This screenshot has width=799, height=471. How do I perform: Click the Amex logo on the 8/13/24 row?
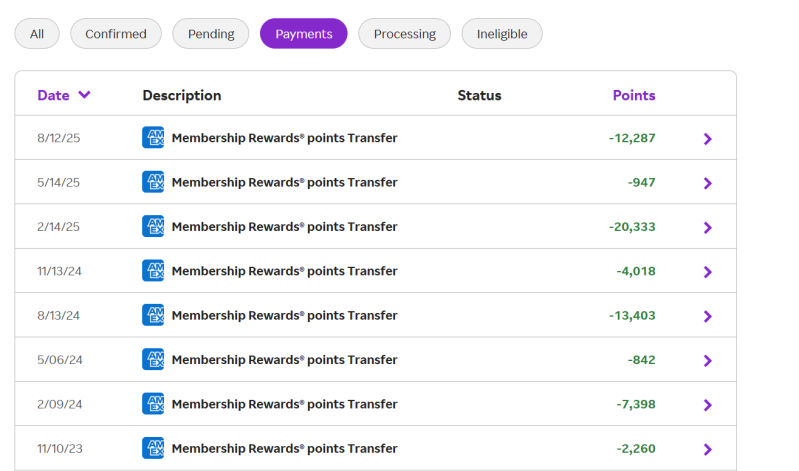[153, 315]
